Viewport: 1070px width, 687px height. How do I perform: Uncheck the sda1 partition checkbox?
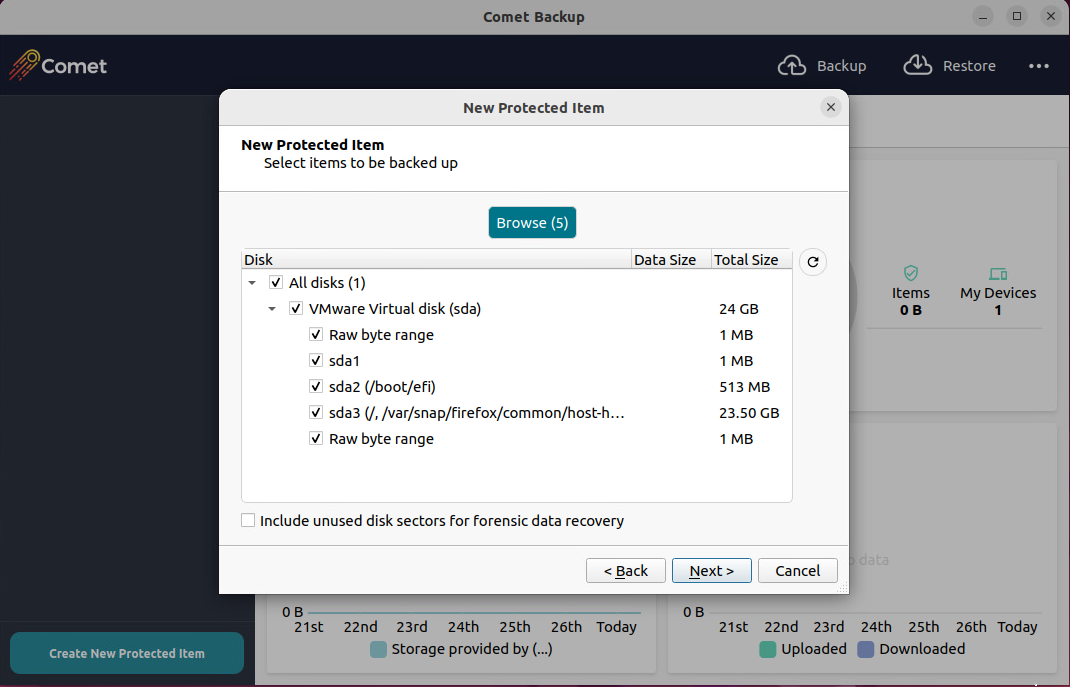point(316,361)
